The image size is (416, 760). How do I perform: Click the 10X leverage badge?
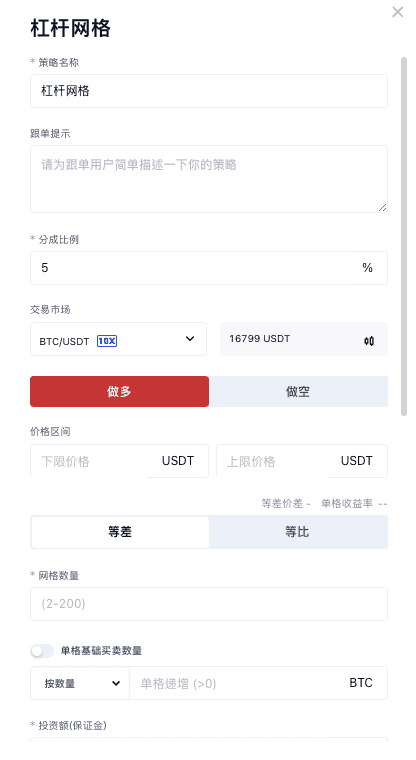pos(107,341)
